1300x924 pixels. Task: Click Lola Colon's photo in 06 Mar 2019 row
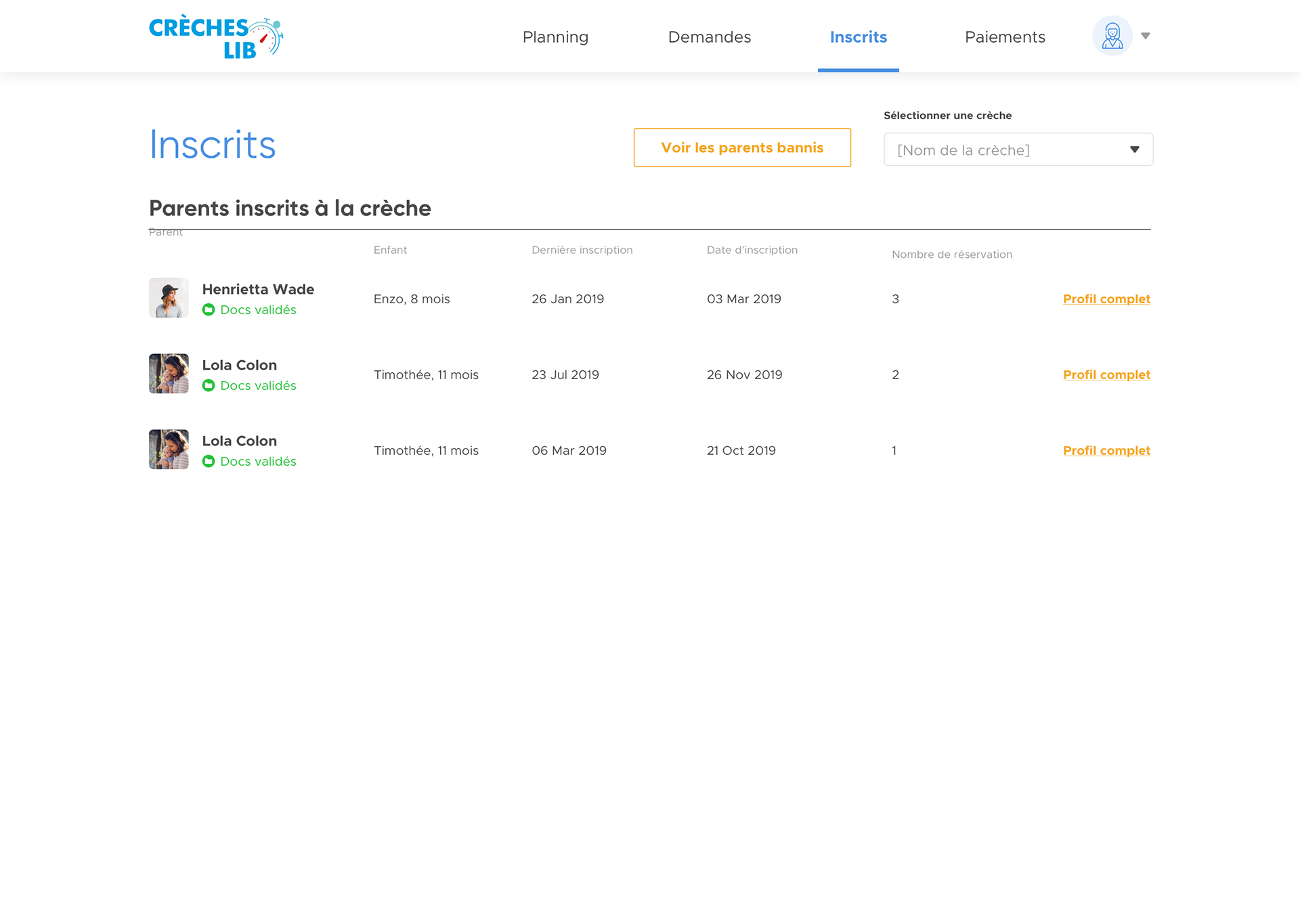pyautogui.click(x=169, y=449)
